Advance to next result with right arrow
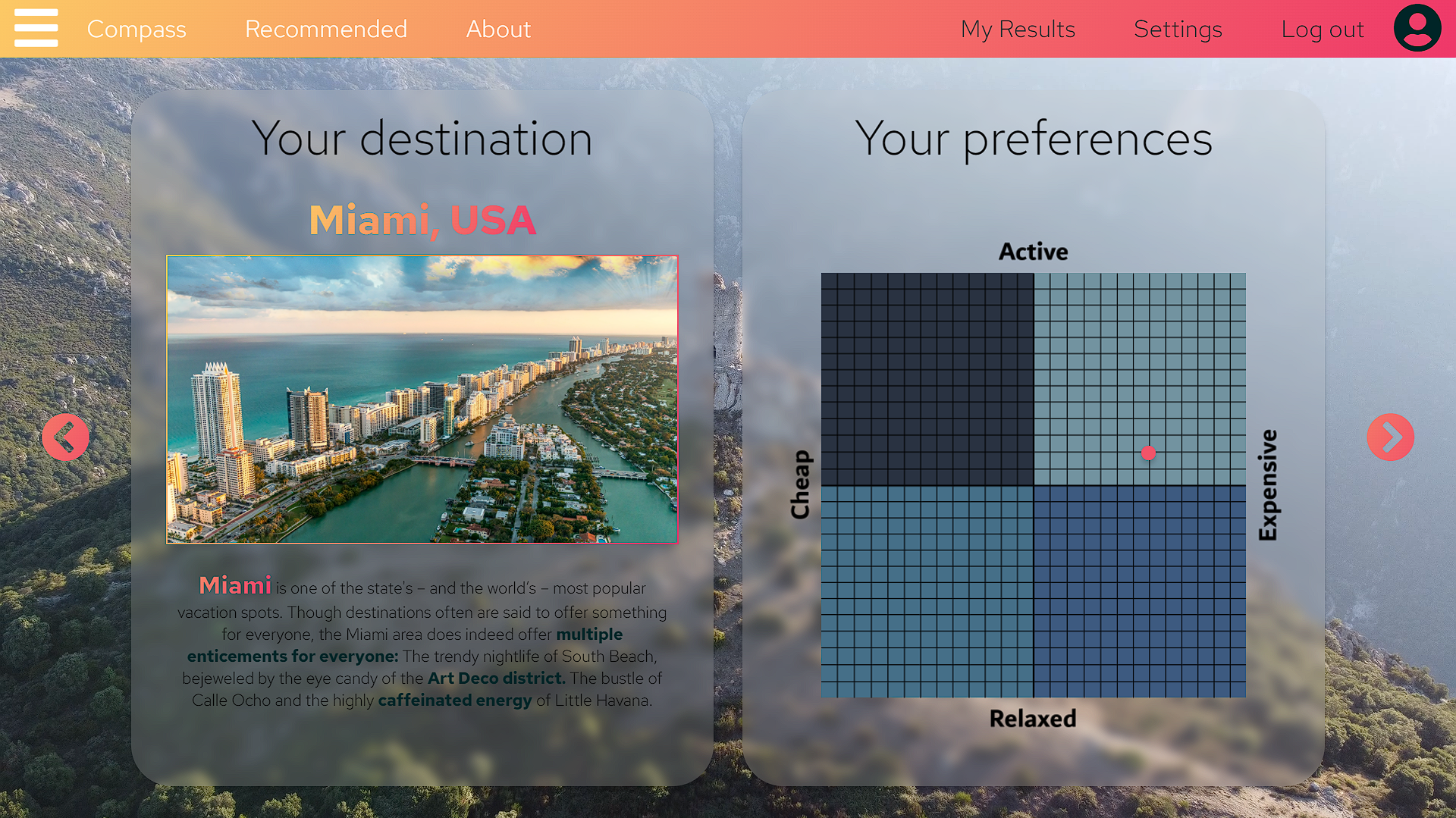 pyautogui.click(x=1390, y=437)
